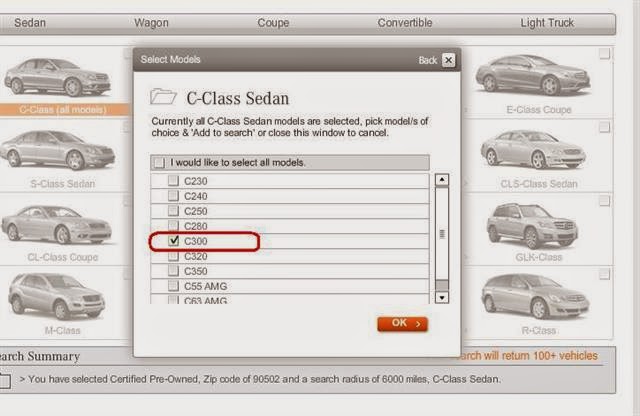Close the Select Models dialog with X
The image size is (640, 416).
pos(448,60)
